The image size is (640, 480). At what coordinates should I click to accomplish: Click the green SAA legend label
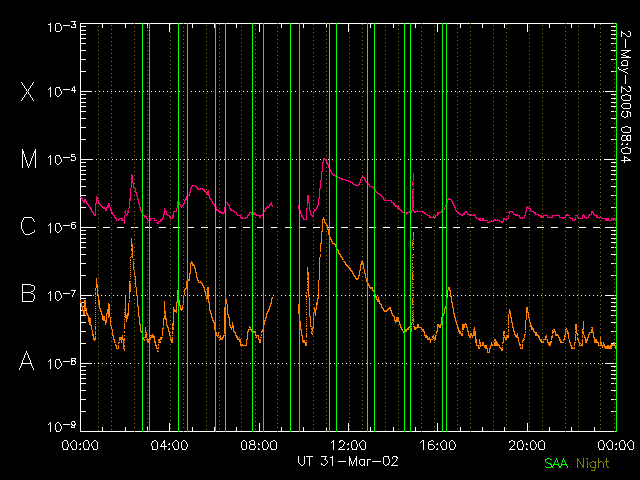point(556,463)
